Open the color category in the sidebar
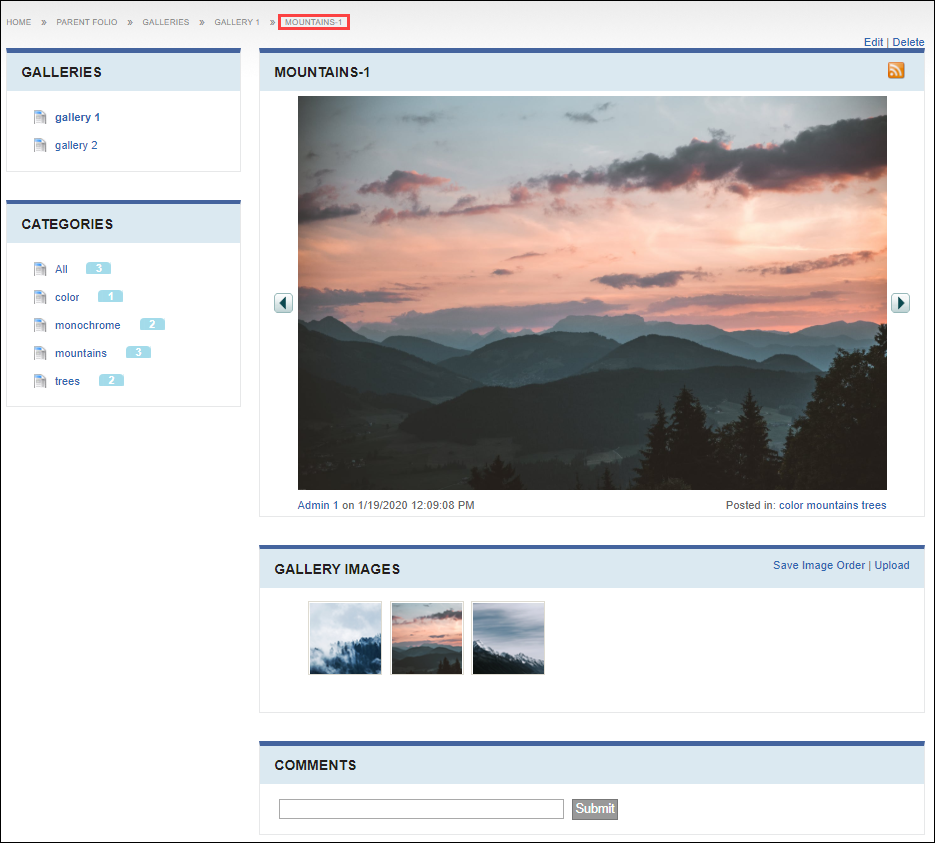This screenshot has height=843, width=935. [66, 296]
